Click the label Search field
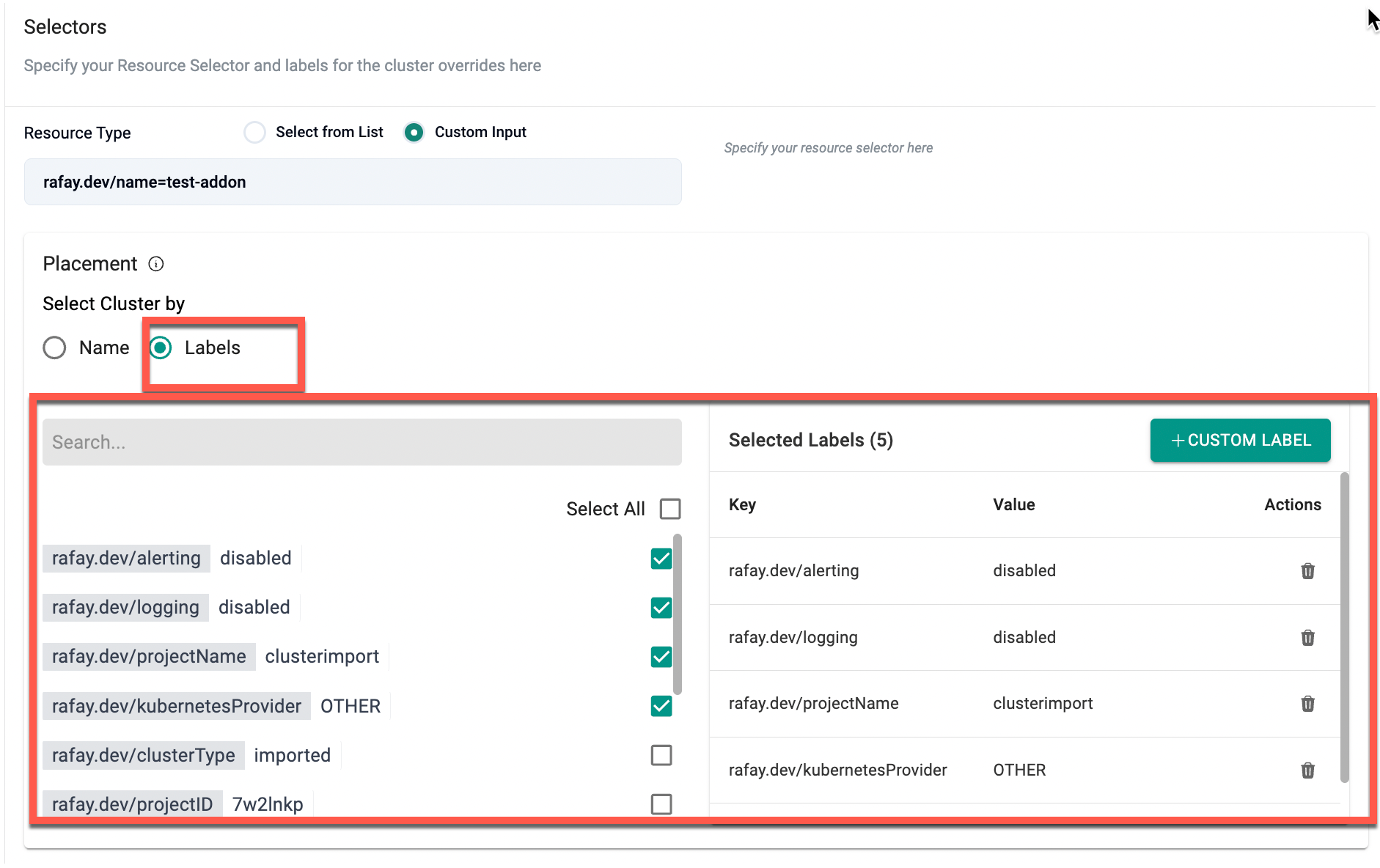This screenshot has height=868, width=1380. tap(362, 442)
